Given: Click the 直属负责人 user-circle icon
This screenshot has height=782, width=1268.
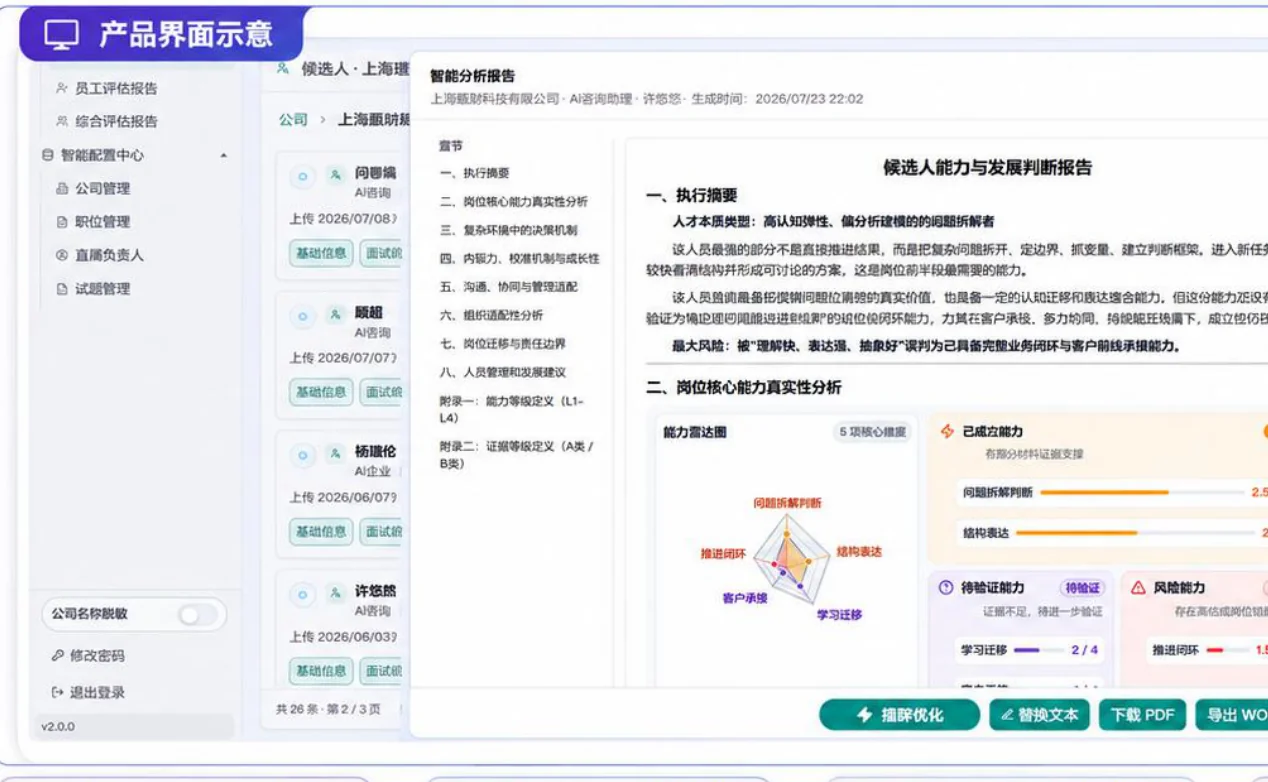Looking at the screenshot, I should coord(62,255).
